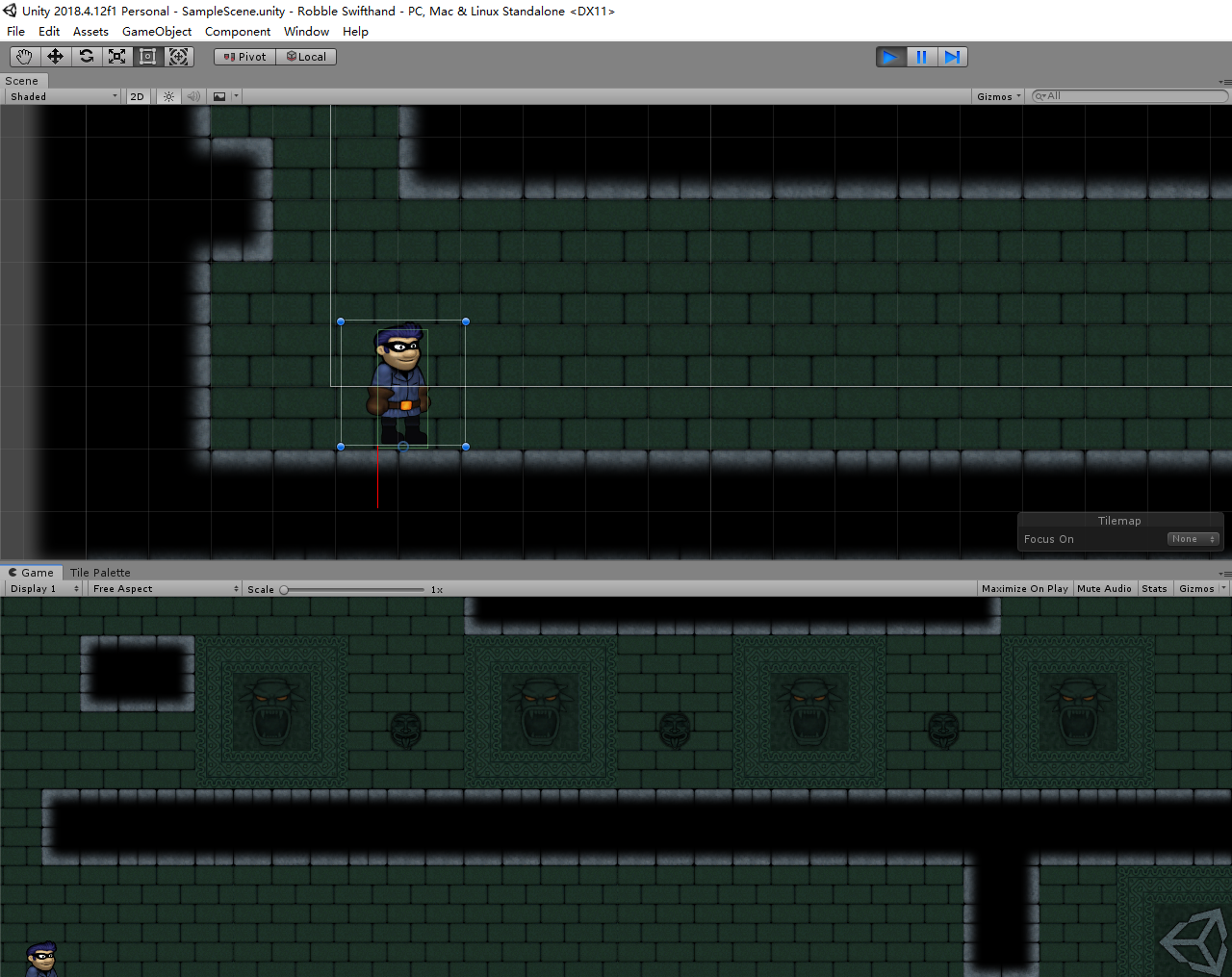The image size is (1232, 977).
Task: Click the bottom-right selection handle of robber
Action: click(466, 447)
